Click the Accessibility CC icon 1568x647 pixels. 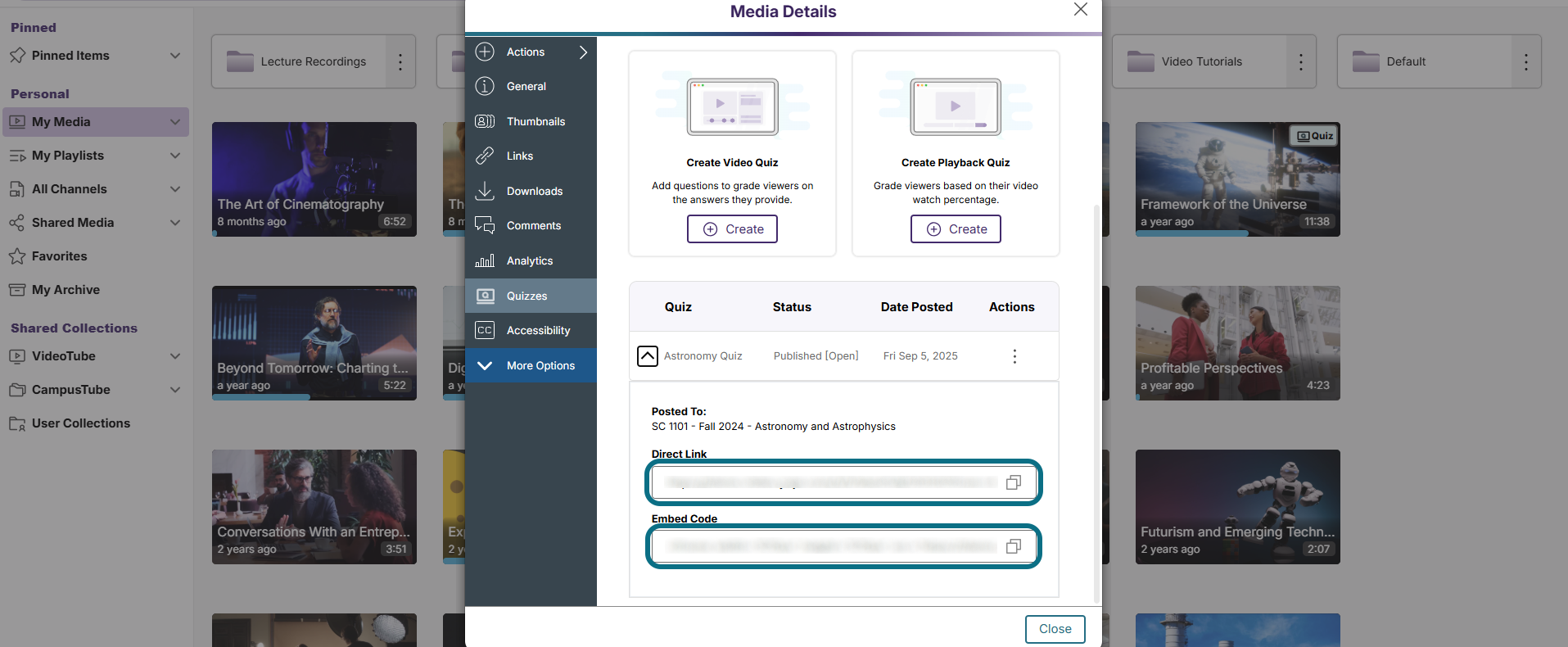coord(485,330)
